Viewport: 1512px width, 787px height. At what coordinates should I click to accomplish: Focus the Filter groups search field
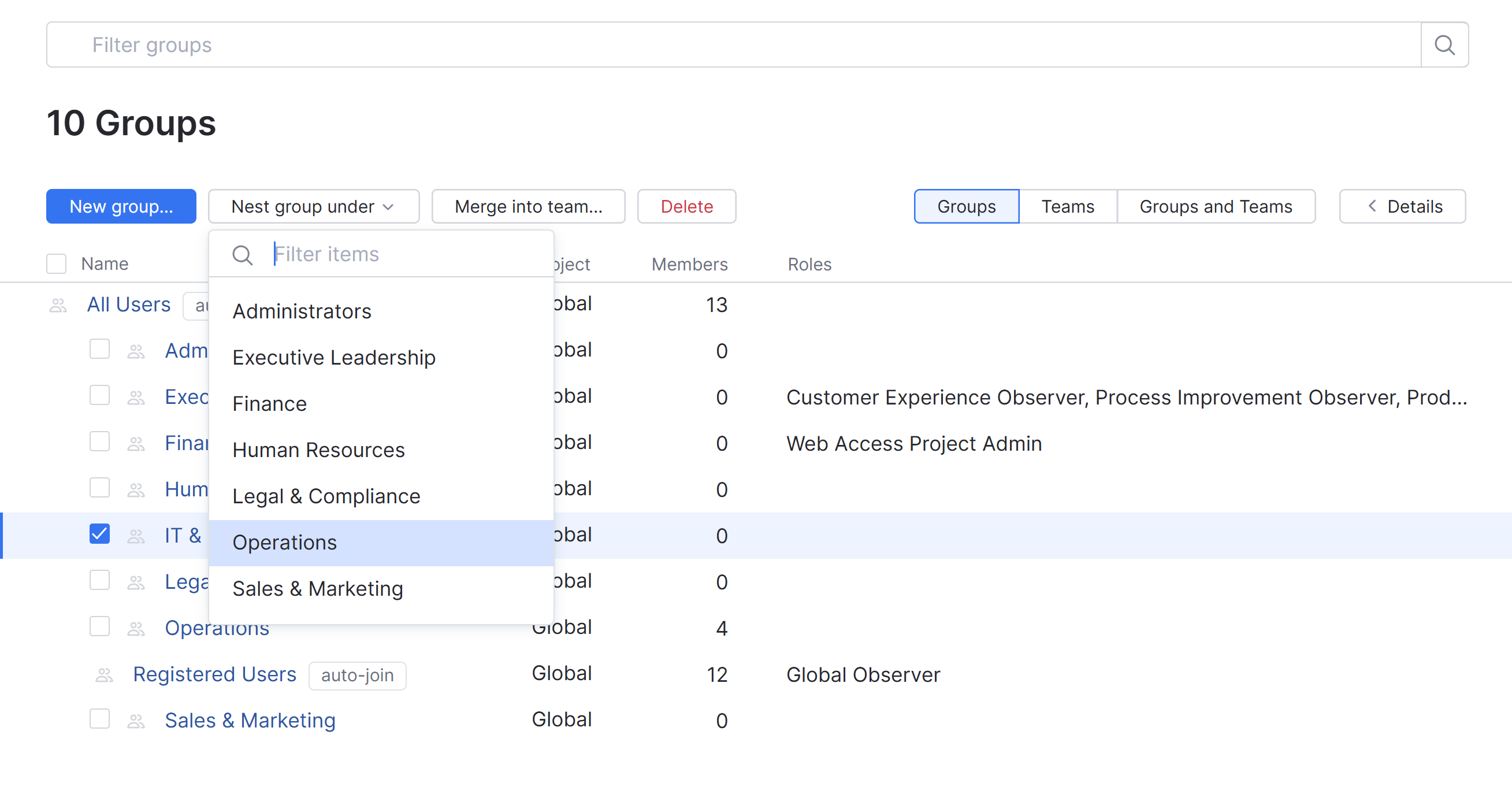[x=734, y=45]
